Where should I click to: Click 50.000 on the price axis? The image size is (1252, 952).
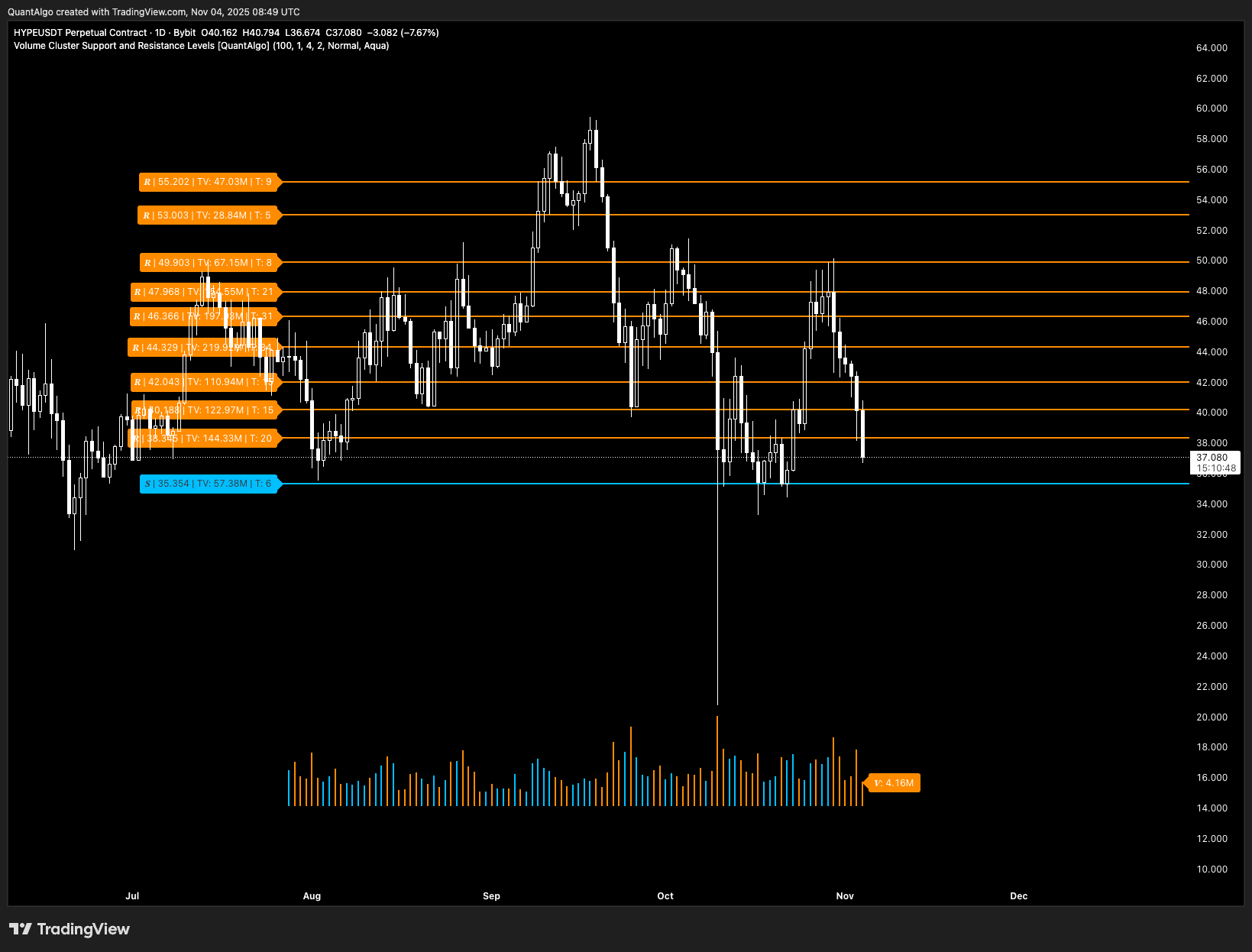pyautogui.click(x=1212, y=261)
